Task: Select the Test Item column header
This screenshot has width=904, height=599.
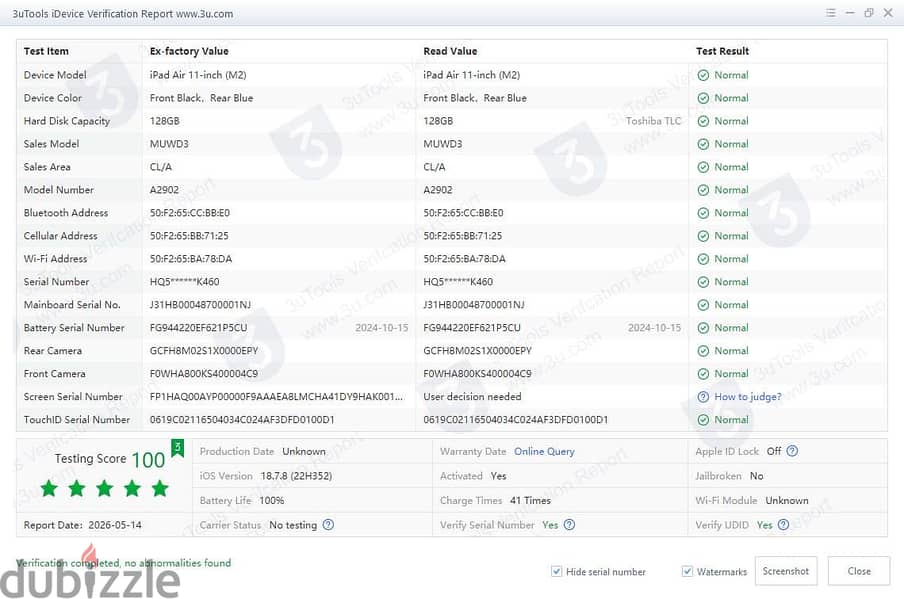Action: (46, 51)
